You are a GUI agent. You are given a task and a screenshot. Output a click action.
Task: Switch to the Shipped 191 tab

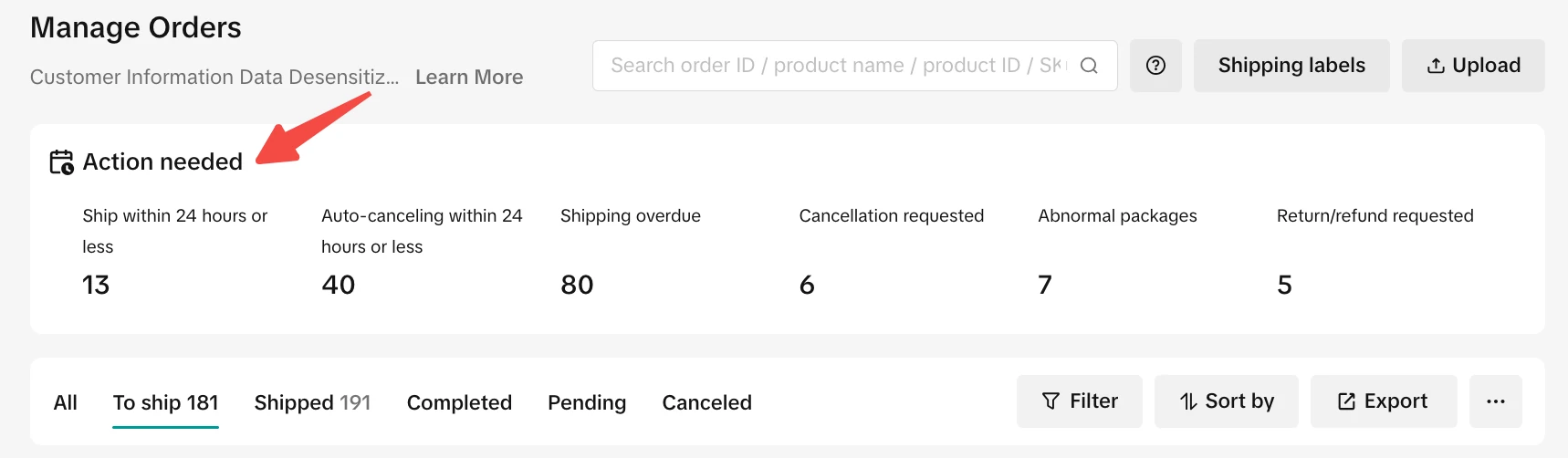tap(312, 402)
